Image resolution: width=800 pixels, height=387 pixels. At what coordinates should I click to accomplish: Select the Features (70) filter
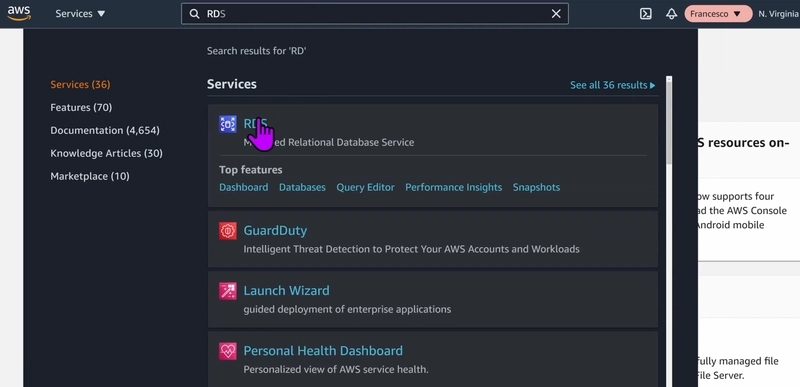[x=81, y=107]
